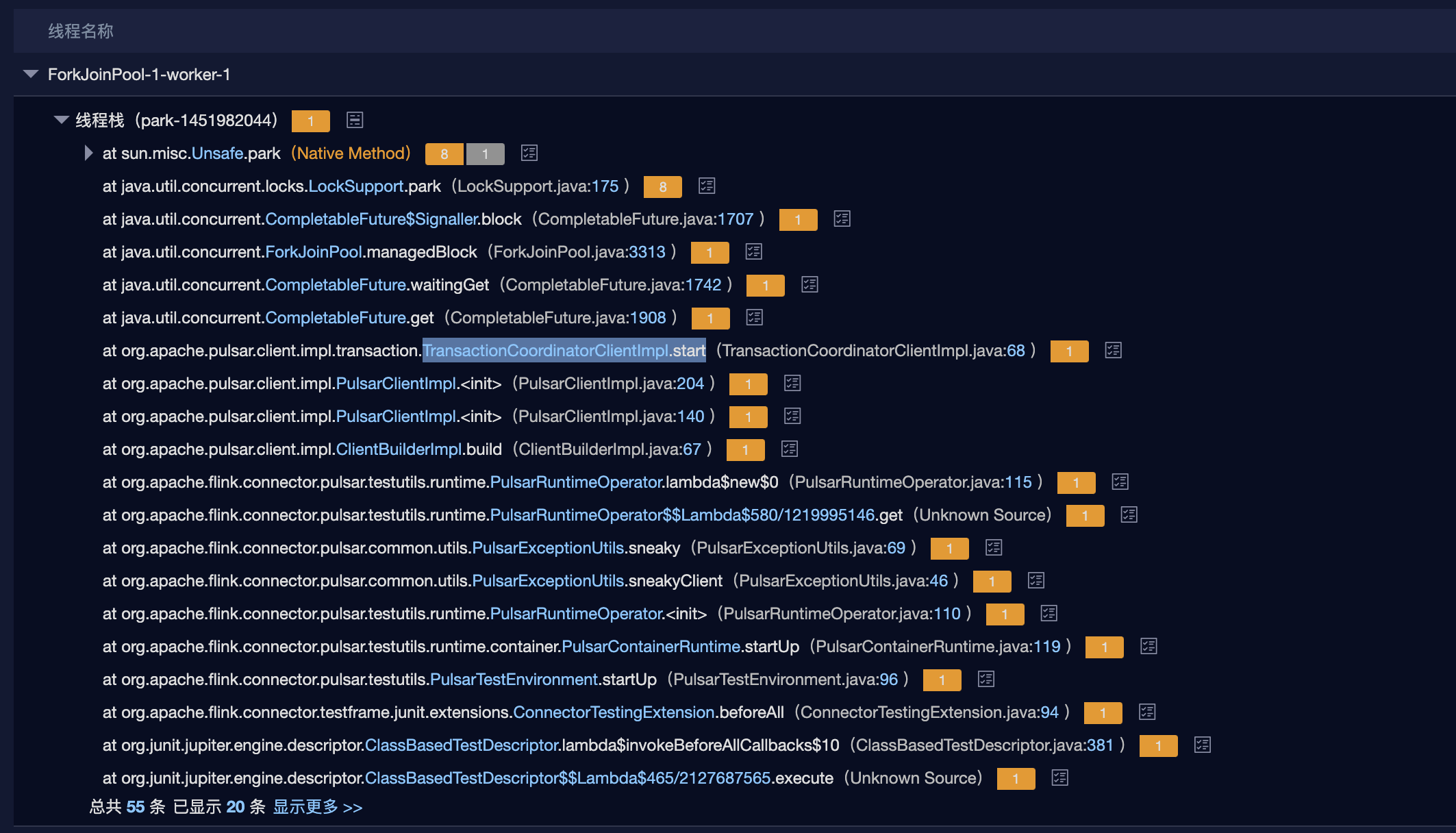Image resolution: width=1456 pixels, height=833 pixels.
Task: Click the gray 1 badge beside Native Method
Action: click(x=486, y=153)
